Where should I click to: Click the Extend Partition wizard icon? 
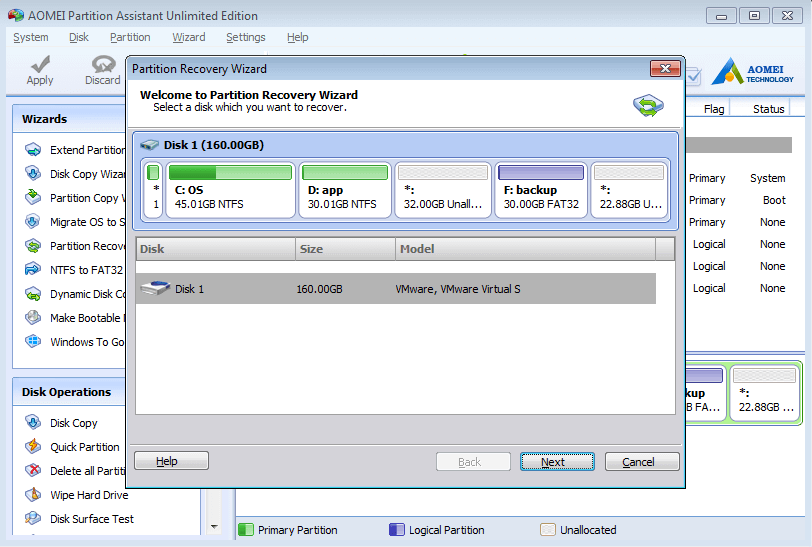point(33,150)
